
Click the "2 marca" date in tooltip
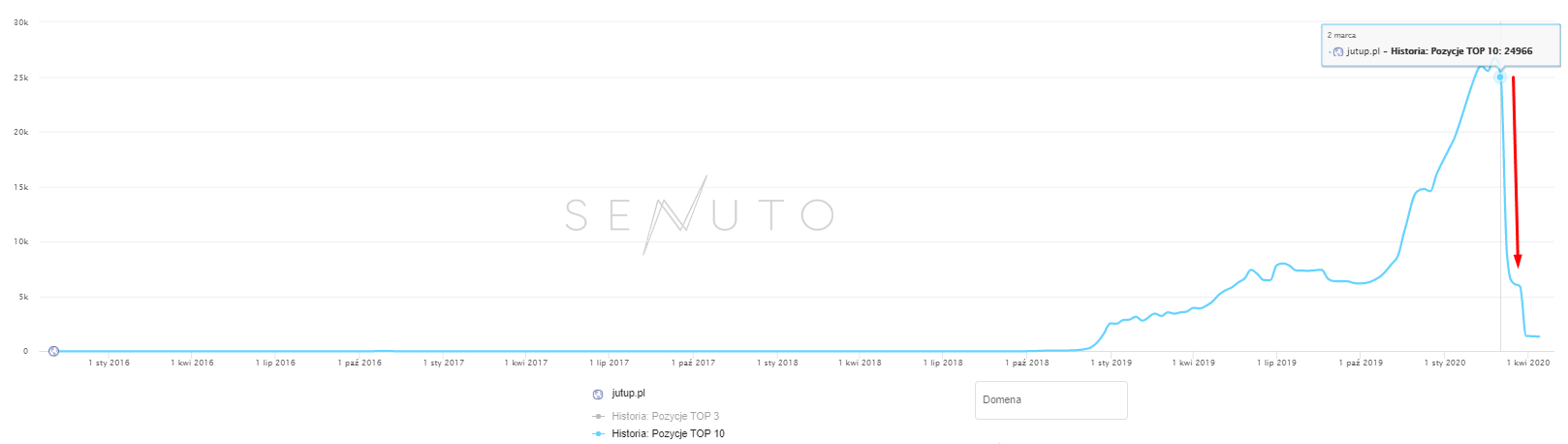pyautogui.click(x=1342, y=35)
